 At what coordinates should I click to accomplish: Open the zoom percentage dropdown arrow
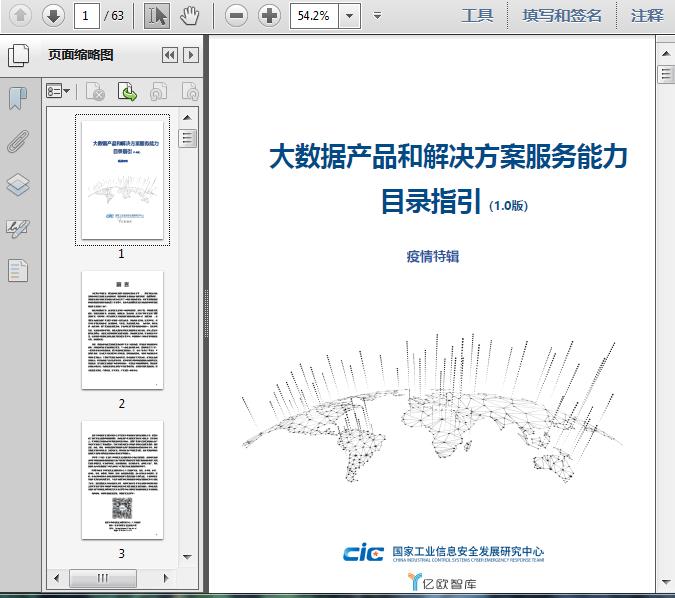349,15
